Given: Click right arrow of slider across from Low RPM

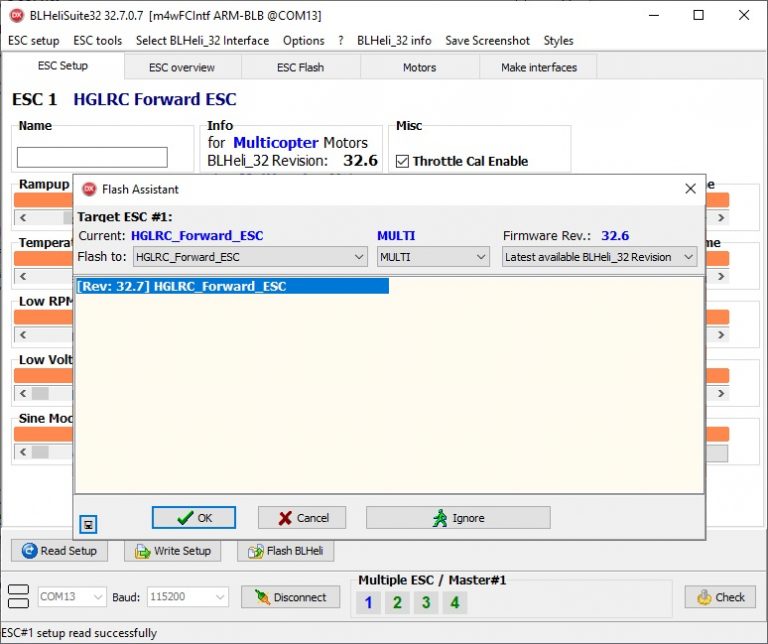Looking at the screenshot, I should coord(720,335).
